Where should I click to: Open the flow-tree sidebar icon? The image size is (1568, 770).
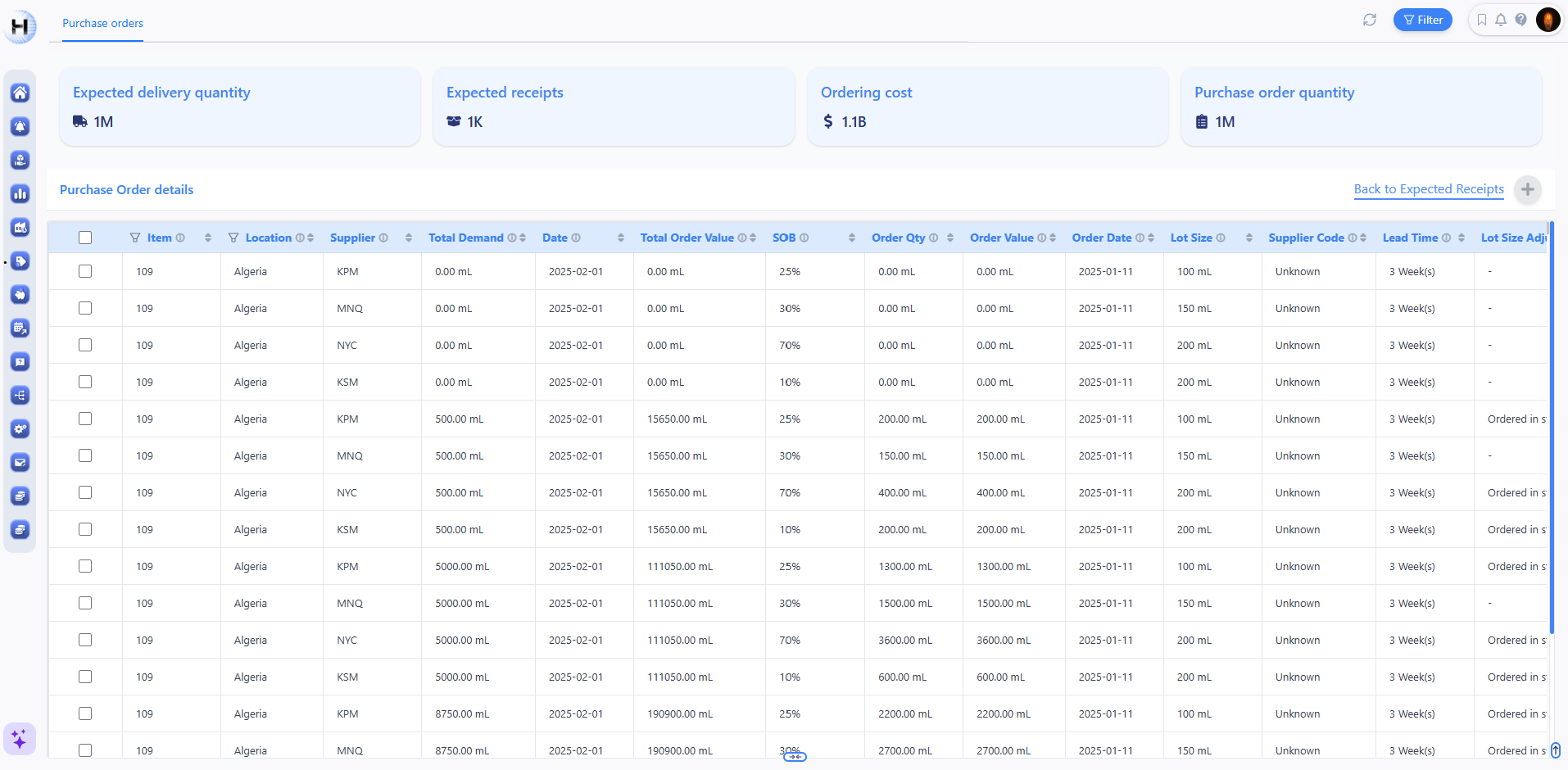pyautogui.click(x=20, y=395)
